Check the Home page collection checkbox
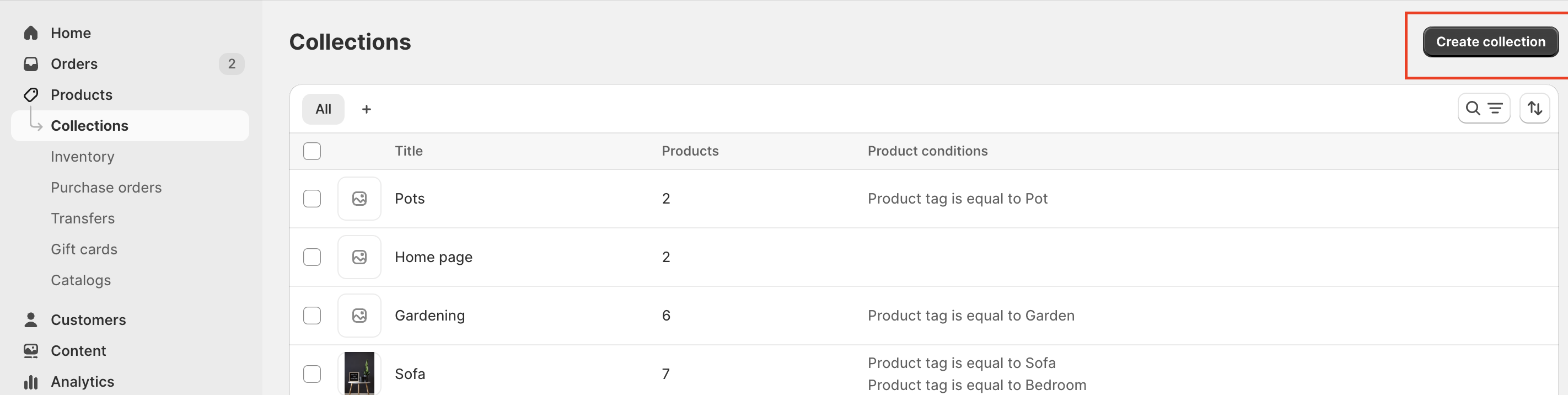 click(312, 258)
